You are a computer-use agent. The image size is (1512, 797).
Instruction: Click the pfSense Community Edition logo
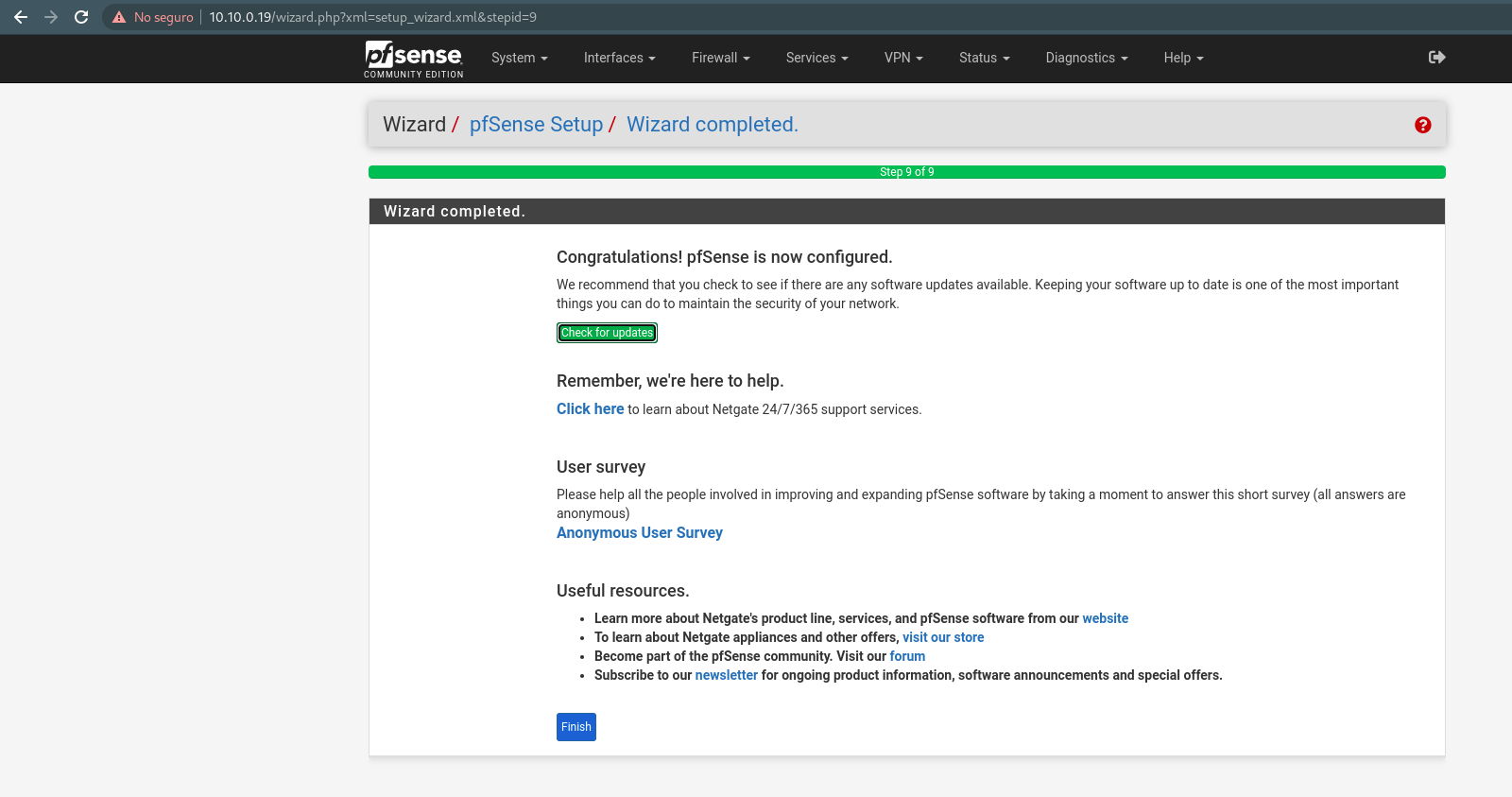(414, 59)
